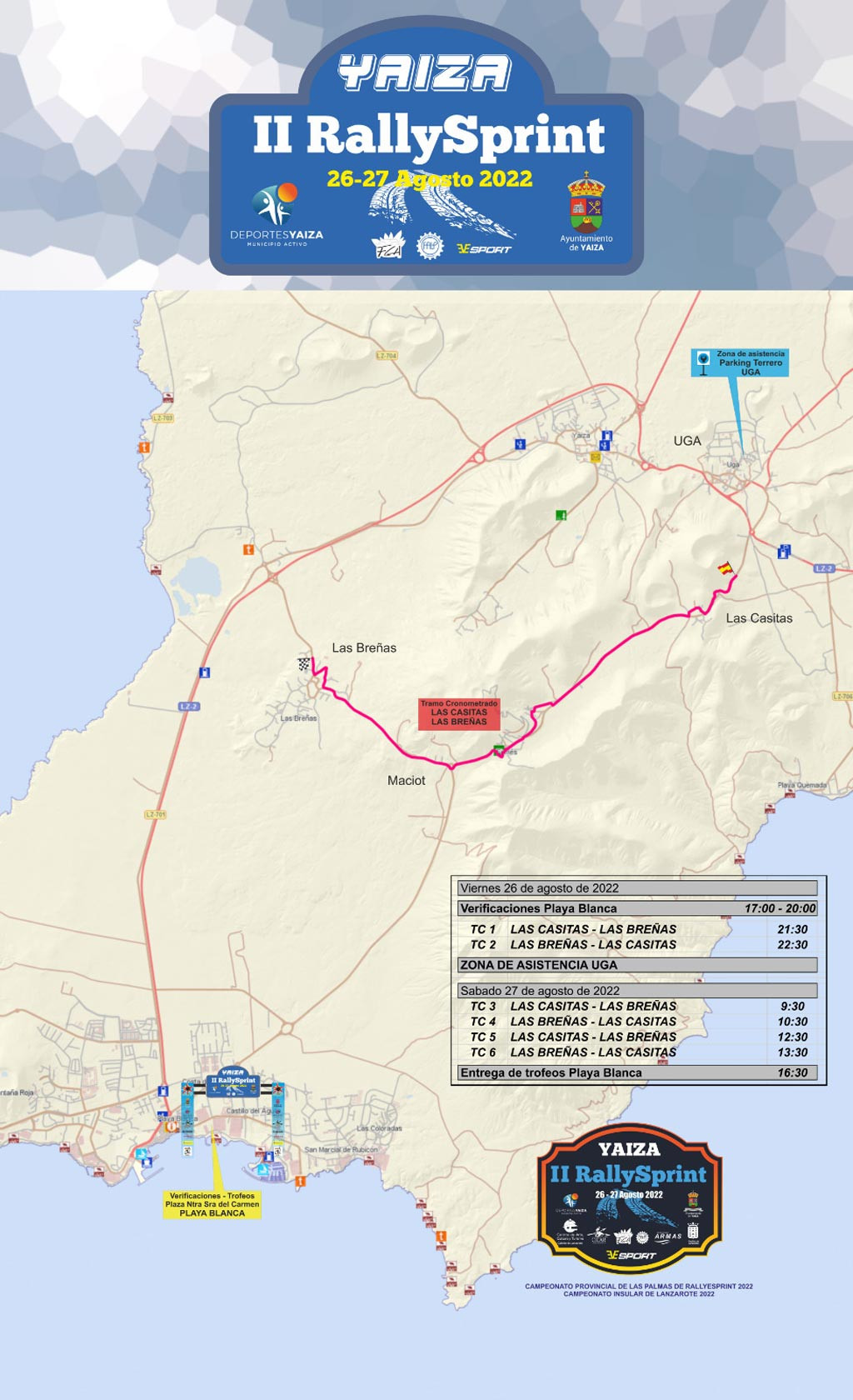Image resolution: width=853 pixels, height=1400 pixels.
Task: Click the TC 1 schedule row
Action: click(x=637, y=929)
